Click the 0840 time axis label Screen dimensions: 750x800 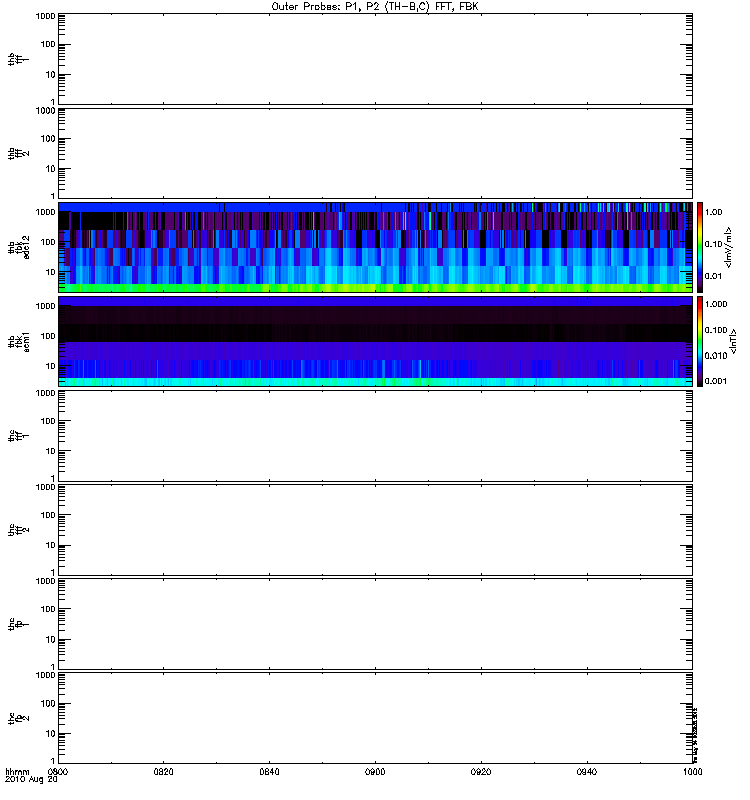(269, 772)
